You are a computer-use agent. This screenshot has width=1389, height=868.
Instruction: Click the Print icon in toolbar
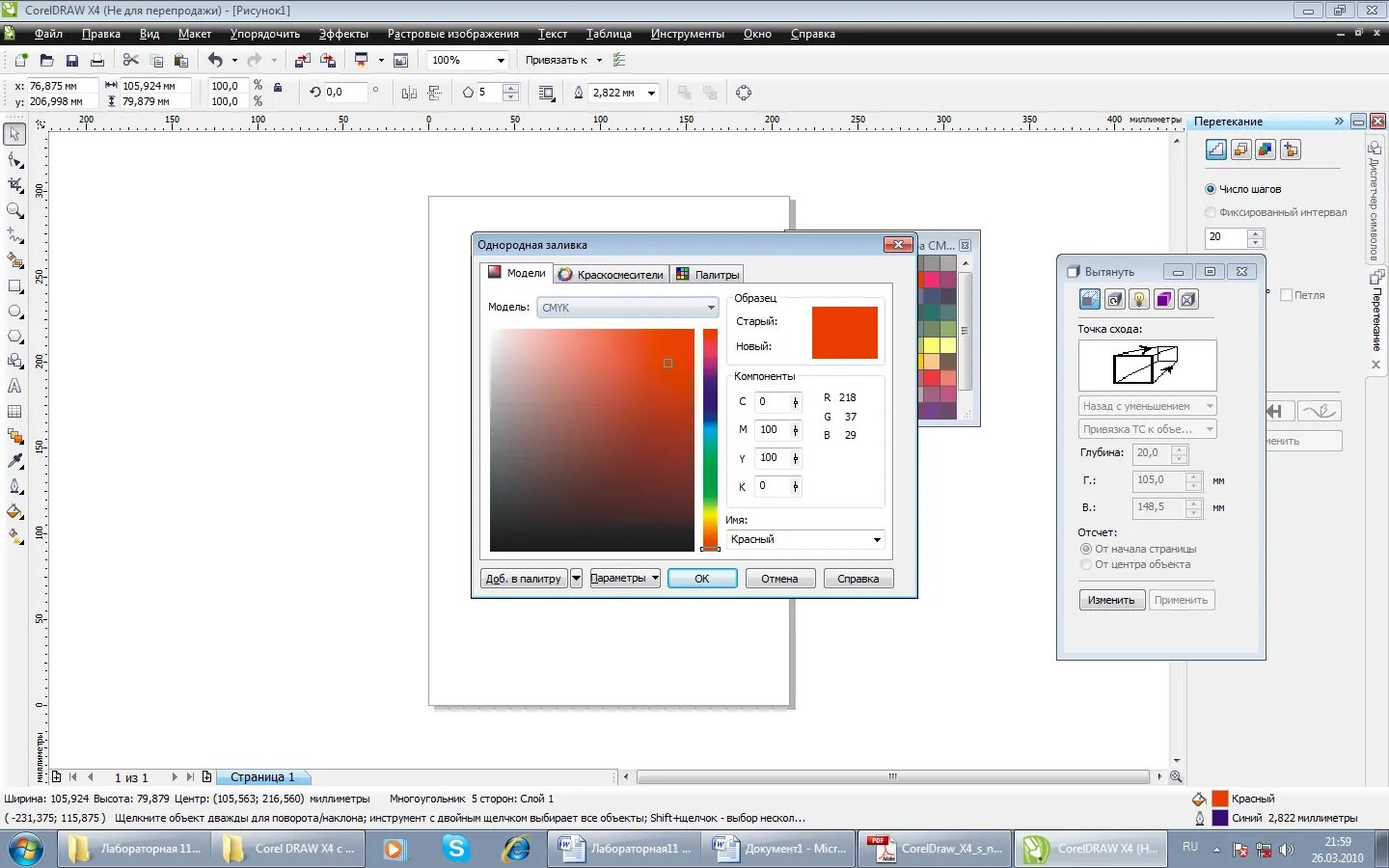(96, 60)
